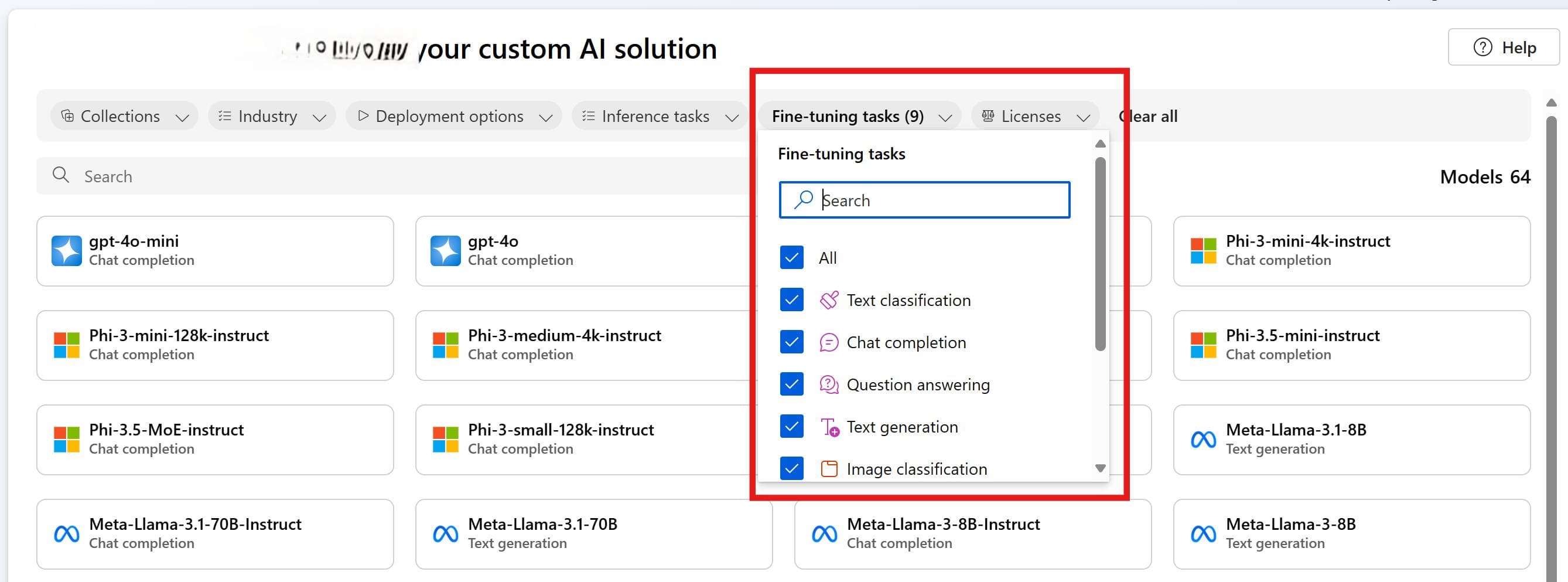Click the Text generation icon
This screenshot has width=1568, height=582.
pyautogui.click(x=829, y=427)
